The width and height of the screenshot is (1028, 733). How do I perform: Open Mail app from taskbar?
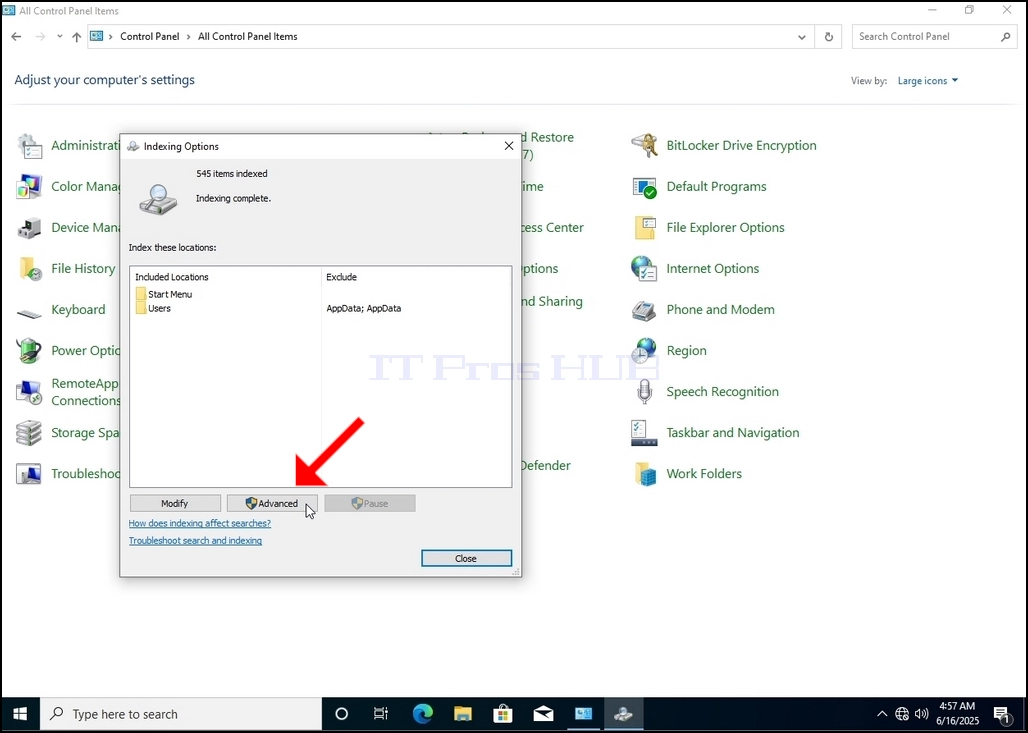[544, 714]
